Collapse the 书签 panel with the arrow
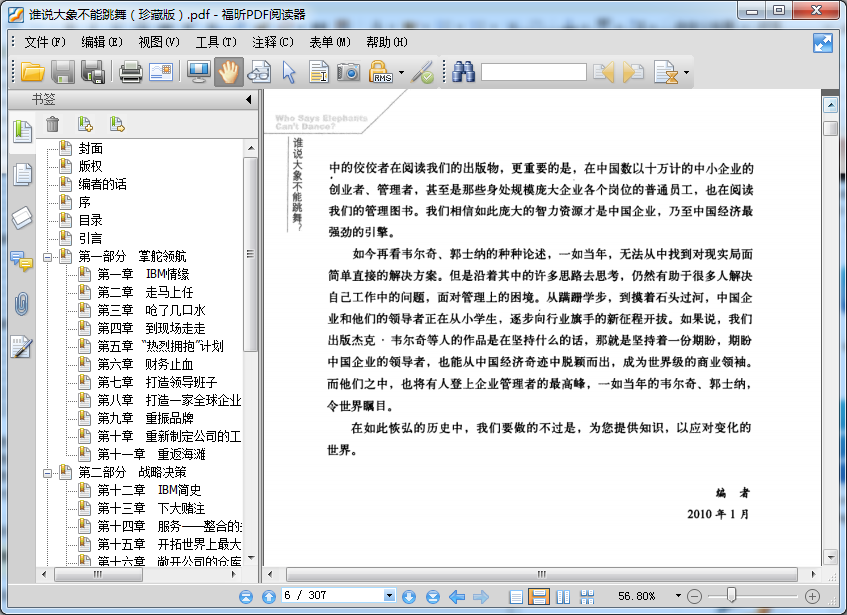The height and width of the screenshot is (615, 847). [248, 99]
